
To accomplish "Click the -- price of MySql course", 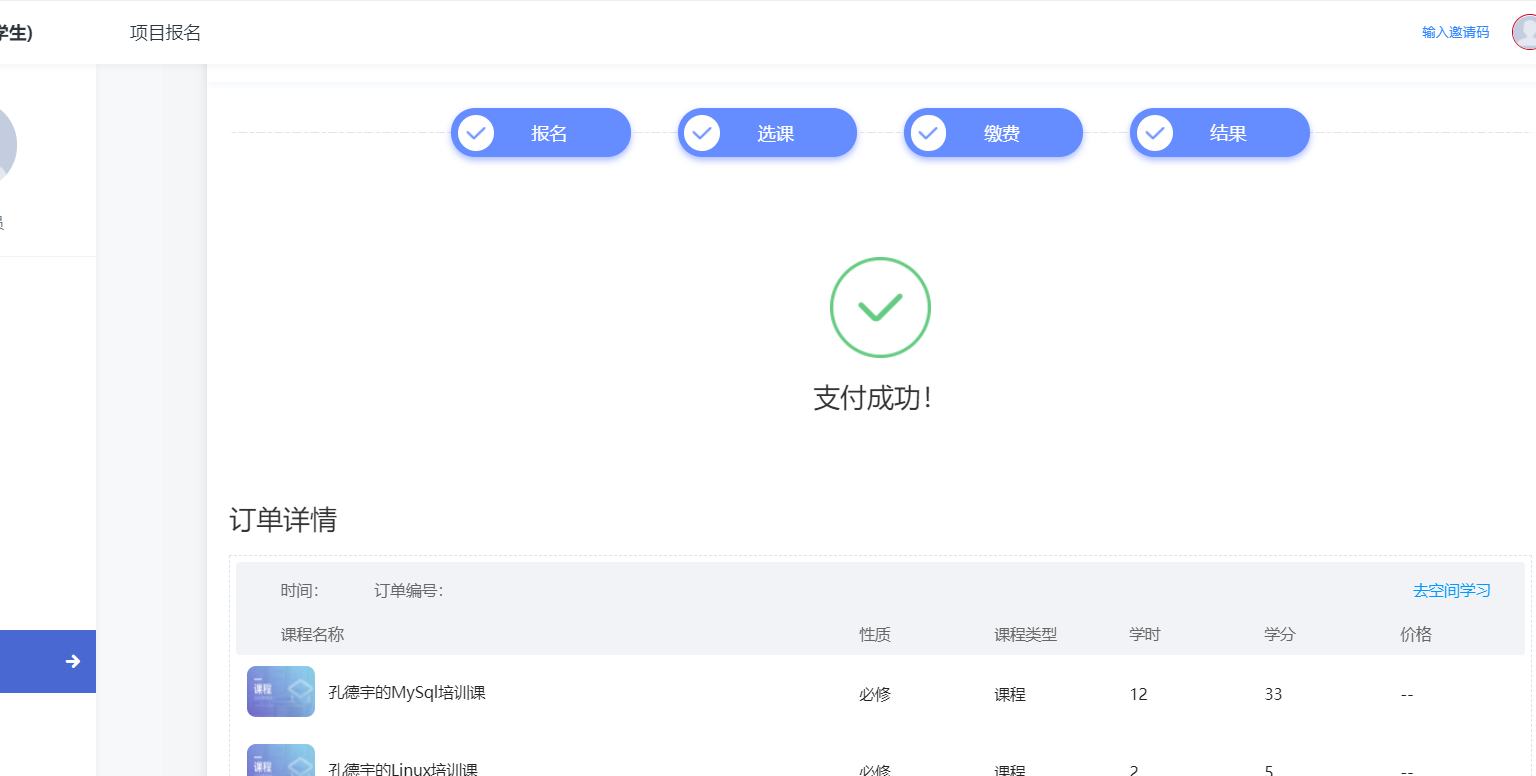I will 1407,694.
